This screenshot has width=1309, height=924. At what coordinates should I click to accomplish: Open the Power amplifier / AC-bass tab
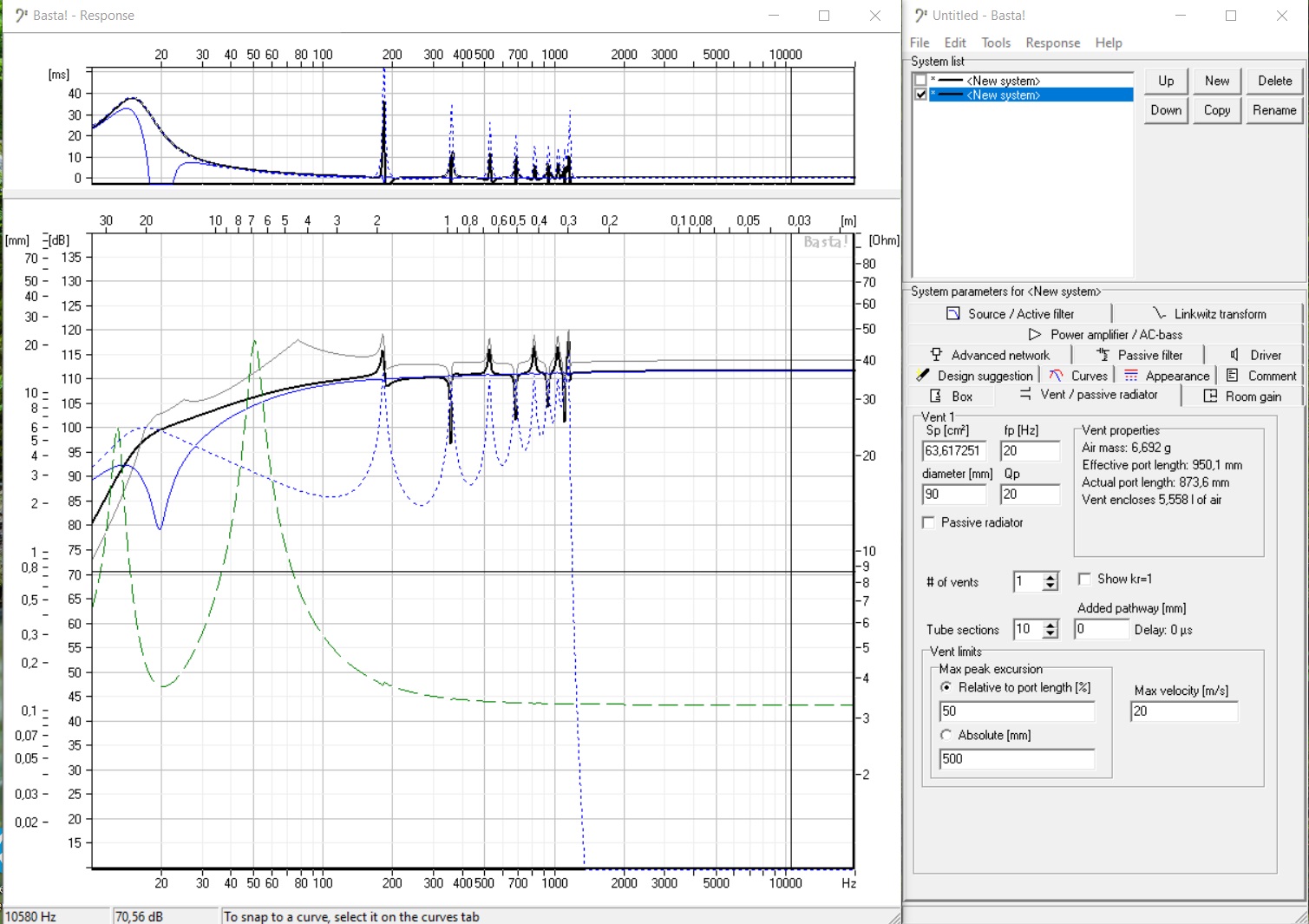[x=1105, y=335]
